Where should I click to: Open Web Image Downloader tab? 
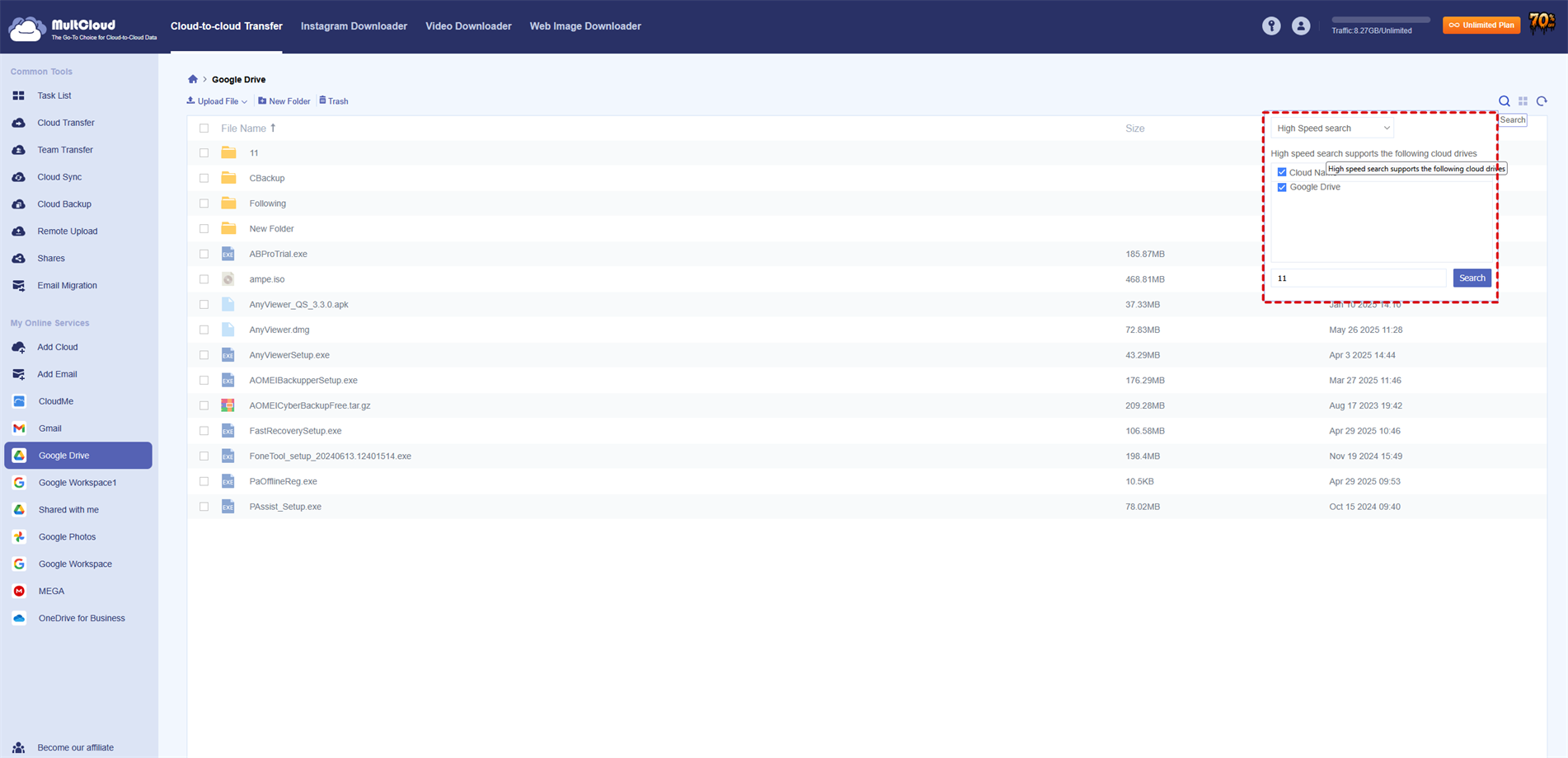(x=585, y=26)
